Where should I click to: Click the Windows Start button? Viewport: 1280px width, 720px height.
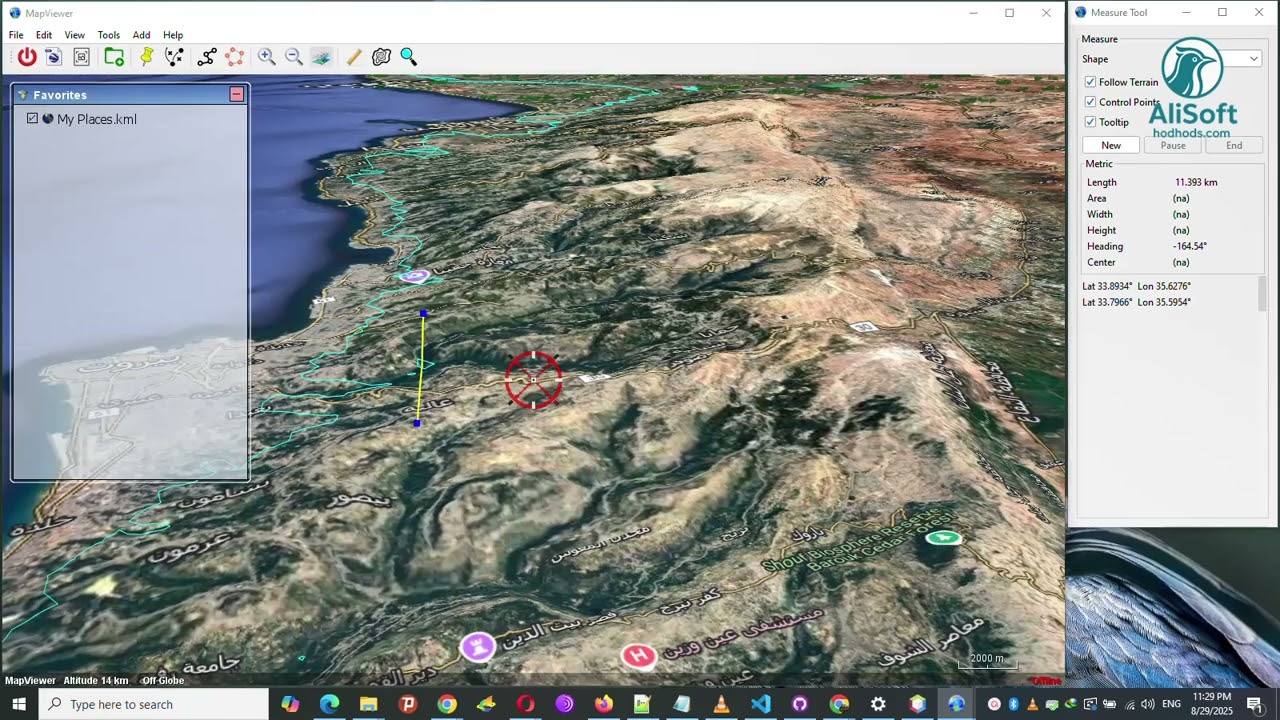click(19, 704)
